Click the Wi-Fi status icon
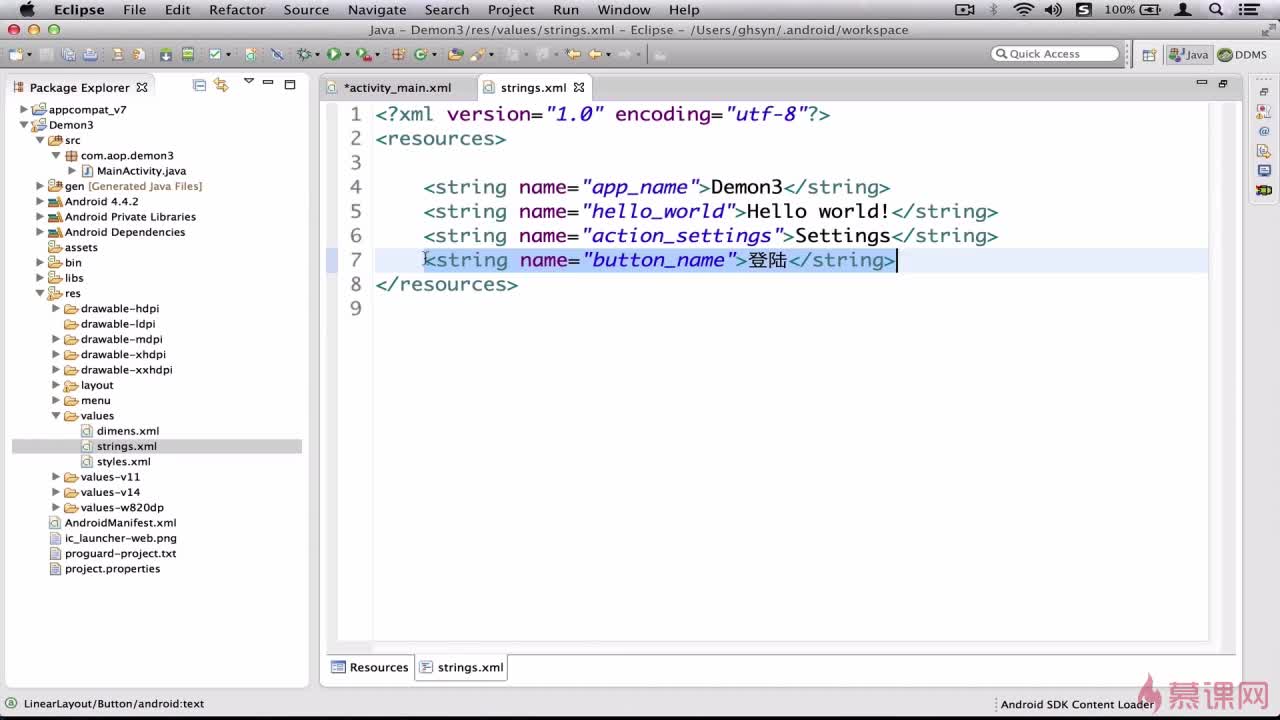 click(x=1023, y=9)
